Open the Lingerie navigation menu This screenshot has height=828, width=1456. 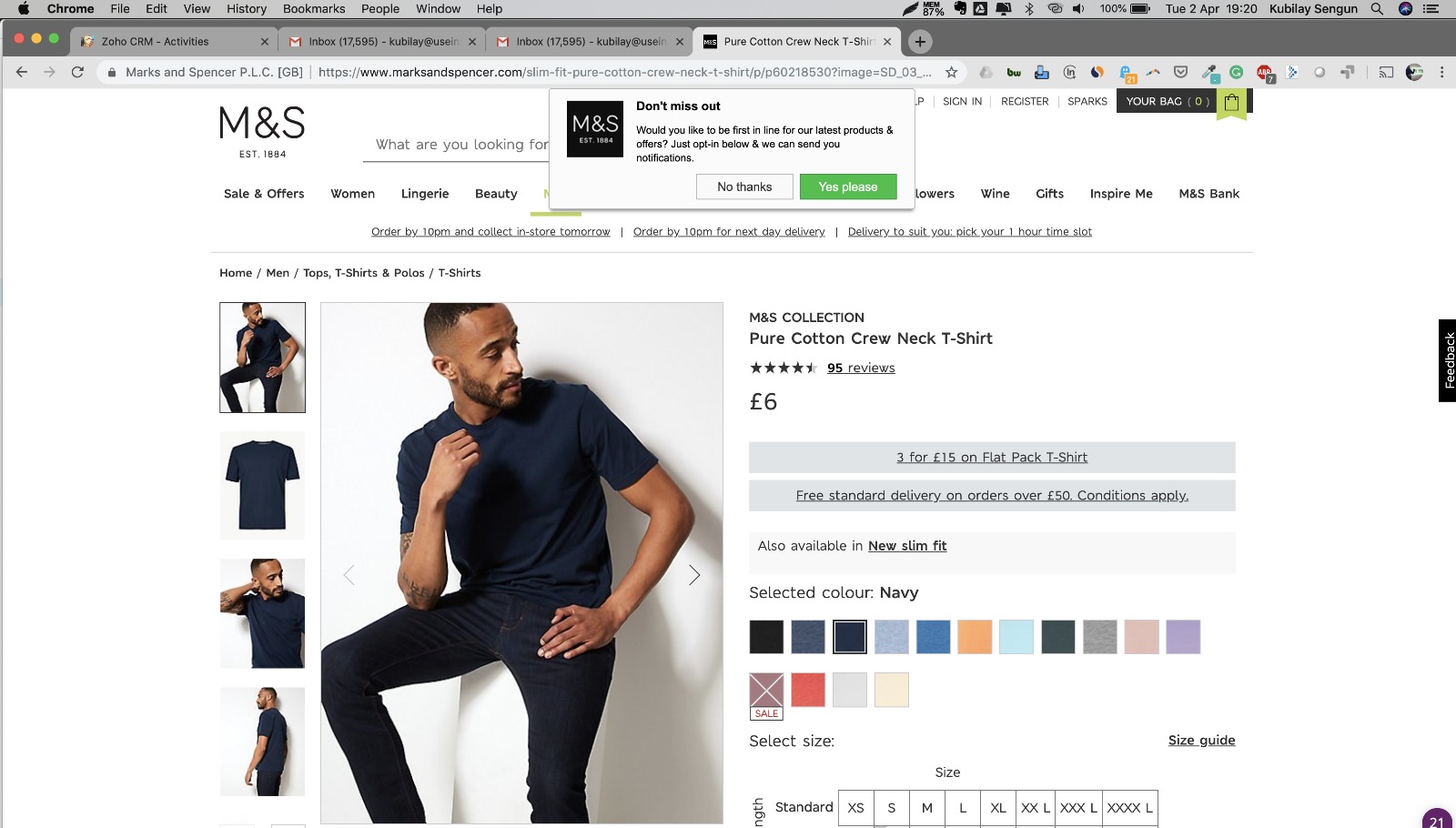coord(425,194)
